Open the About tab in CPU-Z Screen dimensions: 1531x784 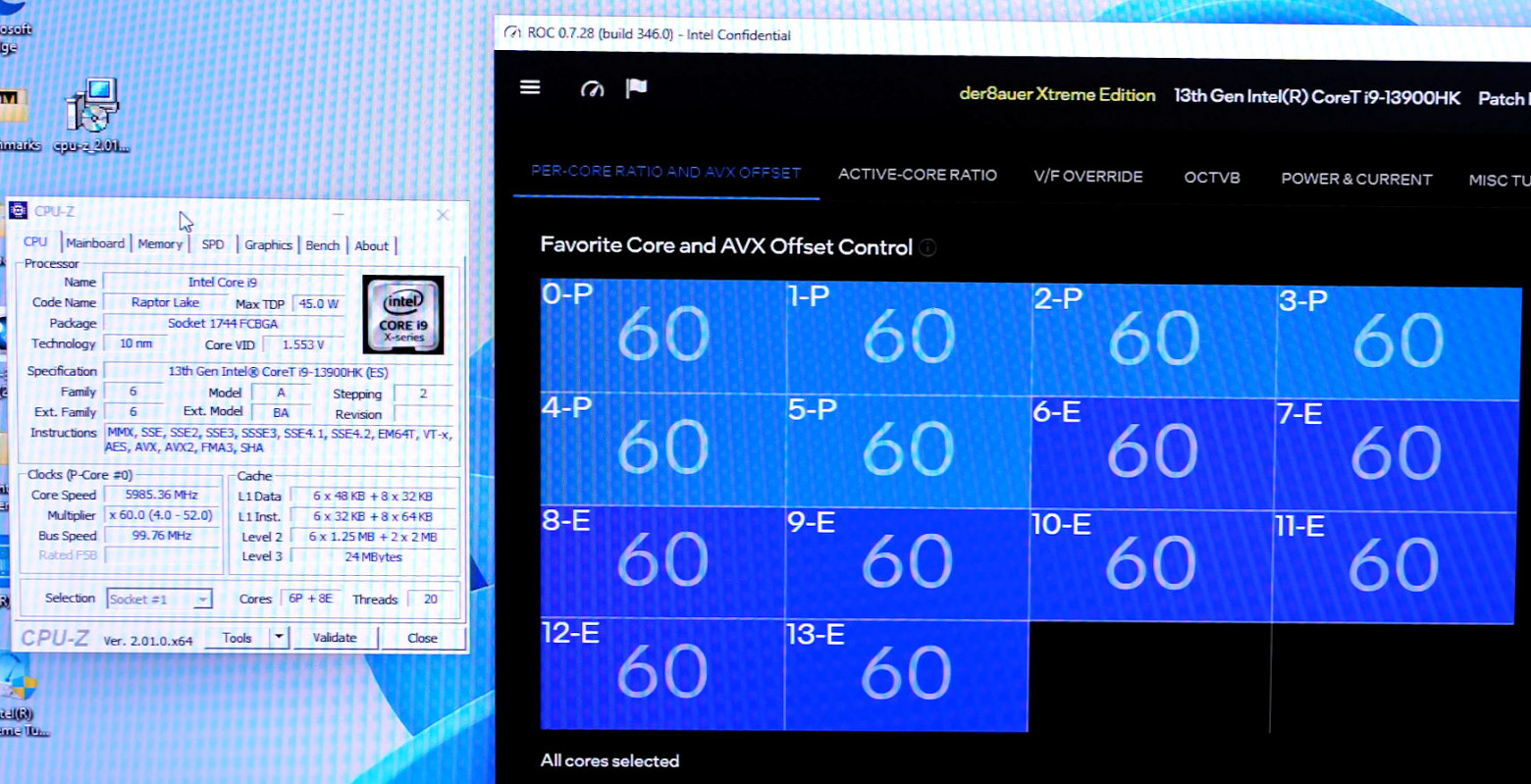(x=371, y=246)
